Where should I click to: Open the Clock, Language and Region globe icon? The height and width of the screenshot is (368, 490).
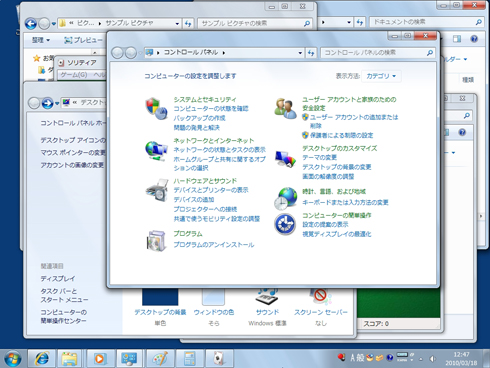(286, 199)
